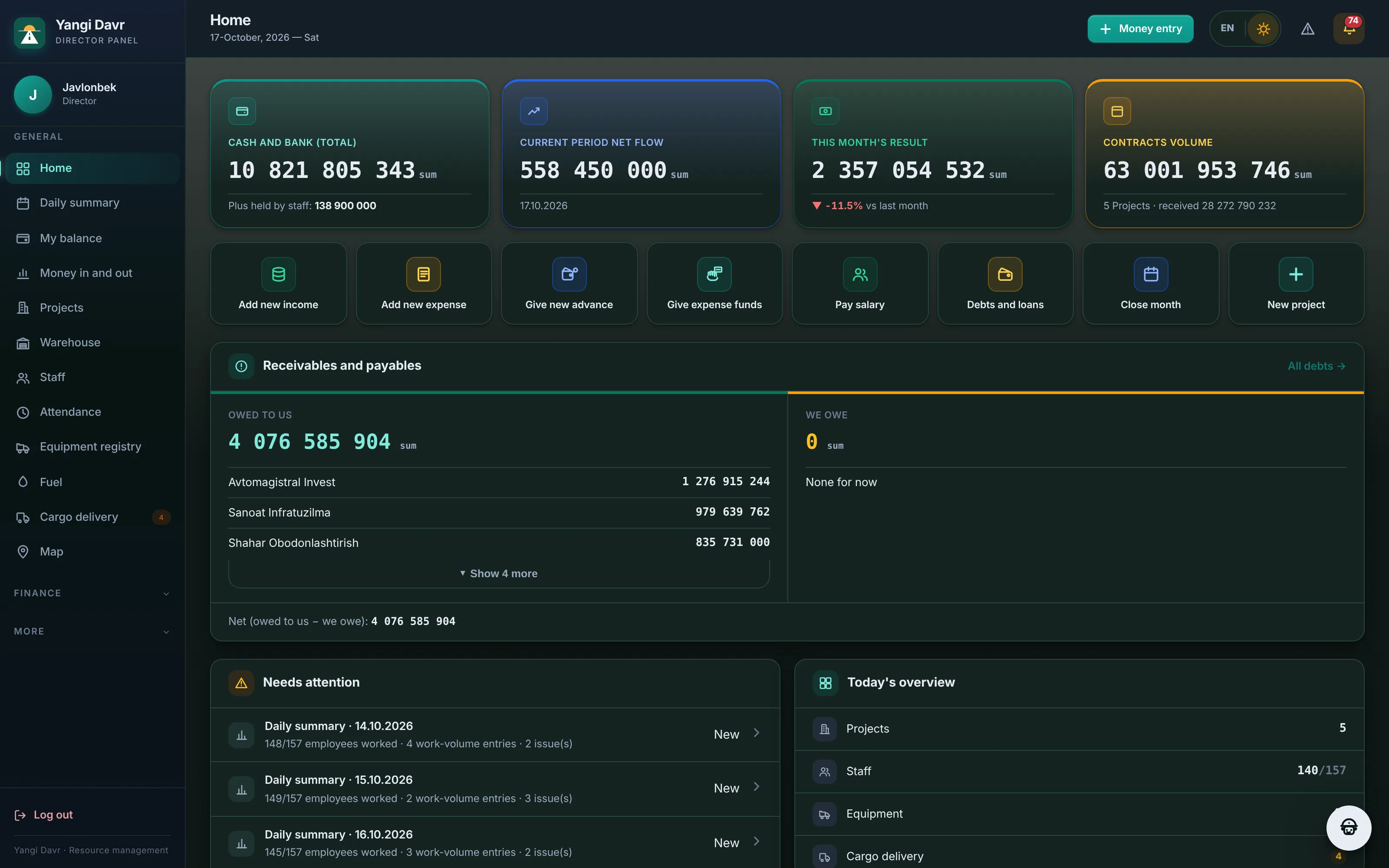Expand the FINANCE sidebar section
This screenshot has height=868, width=1389.
coord(92,593)
